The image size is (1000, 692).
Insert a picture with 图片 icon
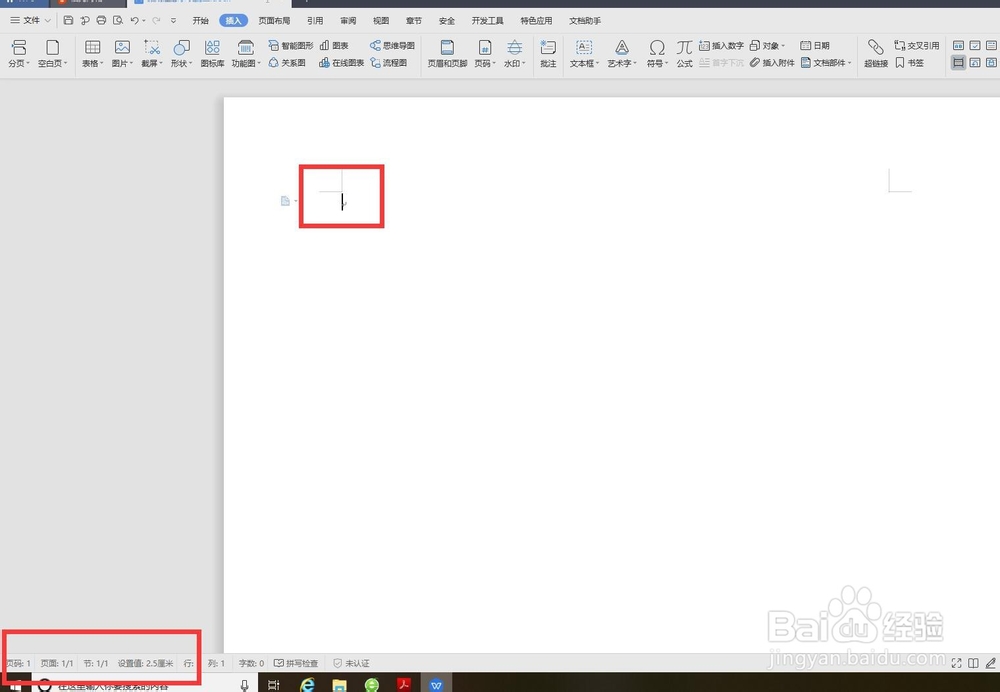click(x=122, y=53)
